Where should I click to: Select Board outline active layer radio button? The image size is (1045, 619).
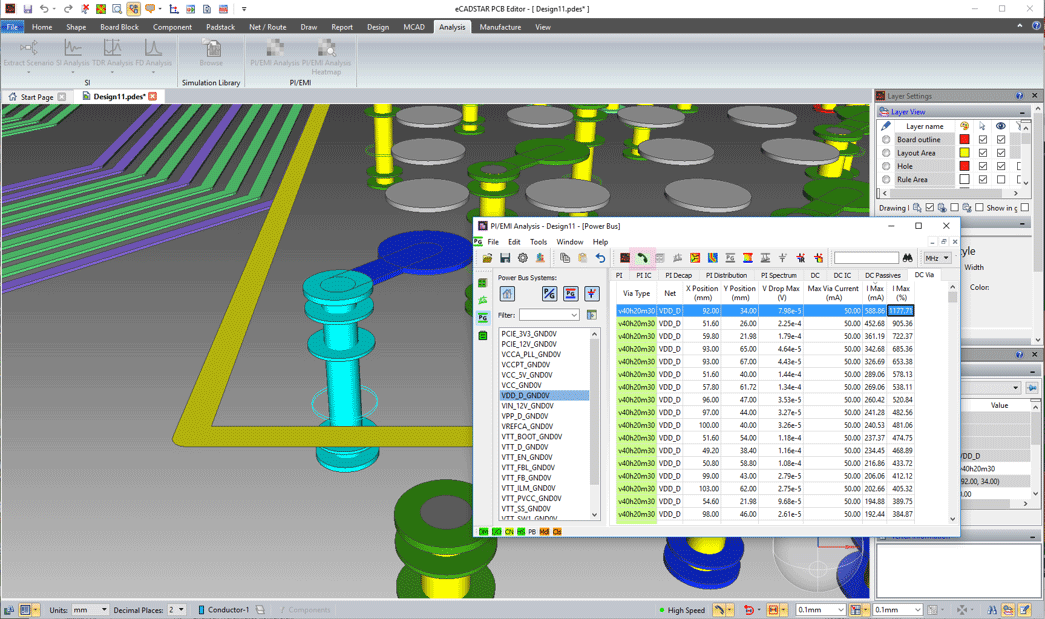(886, 139)
